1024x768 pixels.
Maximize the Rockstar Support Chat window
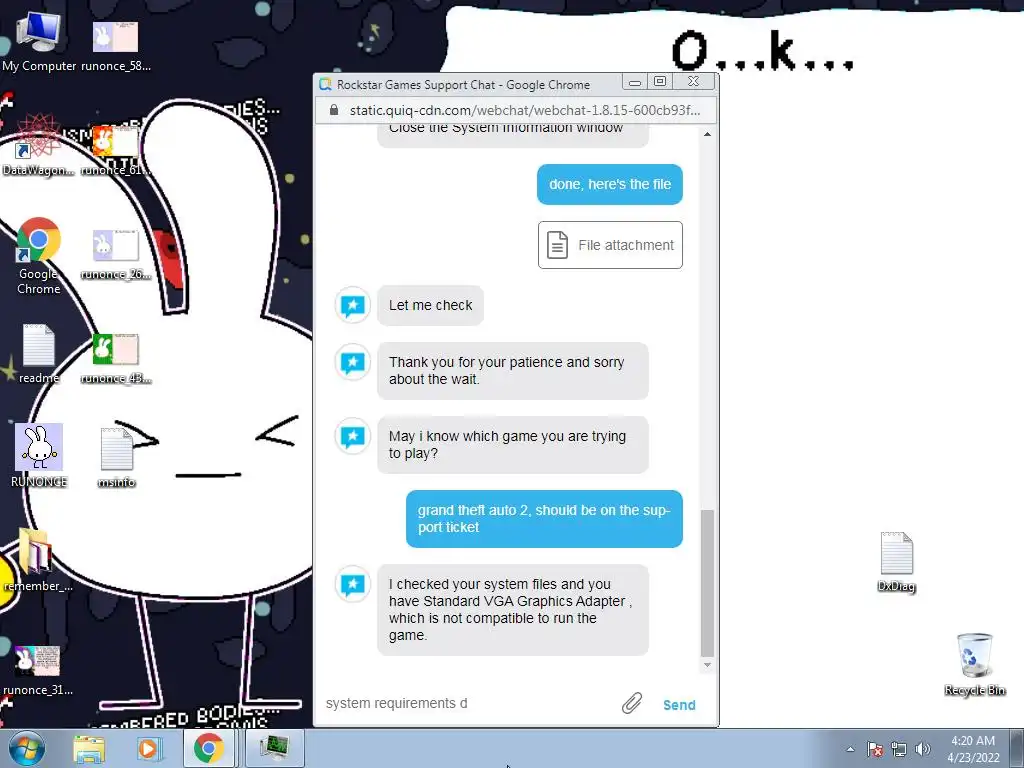(660, 82)
